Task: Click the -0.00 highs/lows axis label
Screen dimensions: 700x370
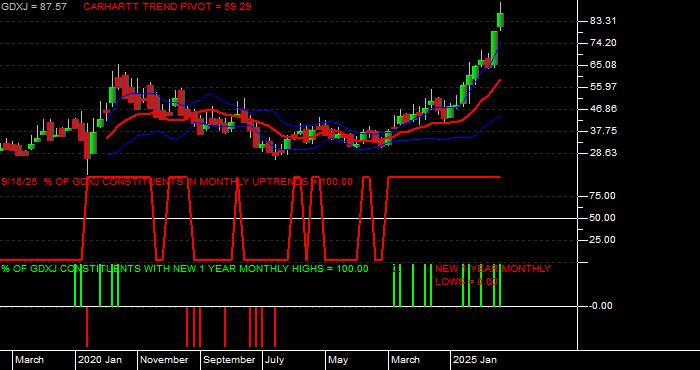Action: (601, 306)
